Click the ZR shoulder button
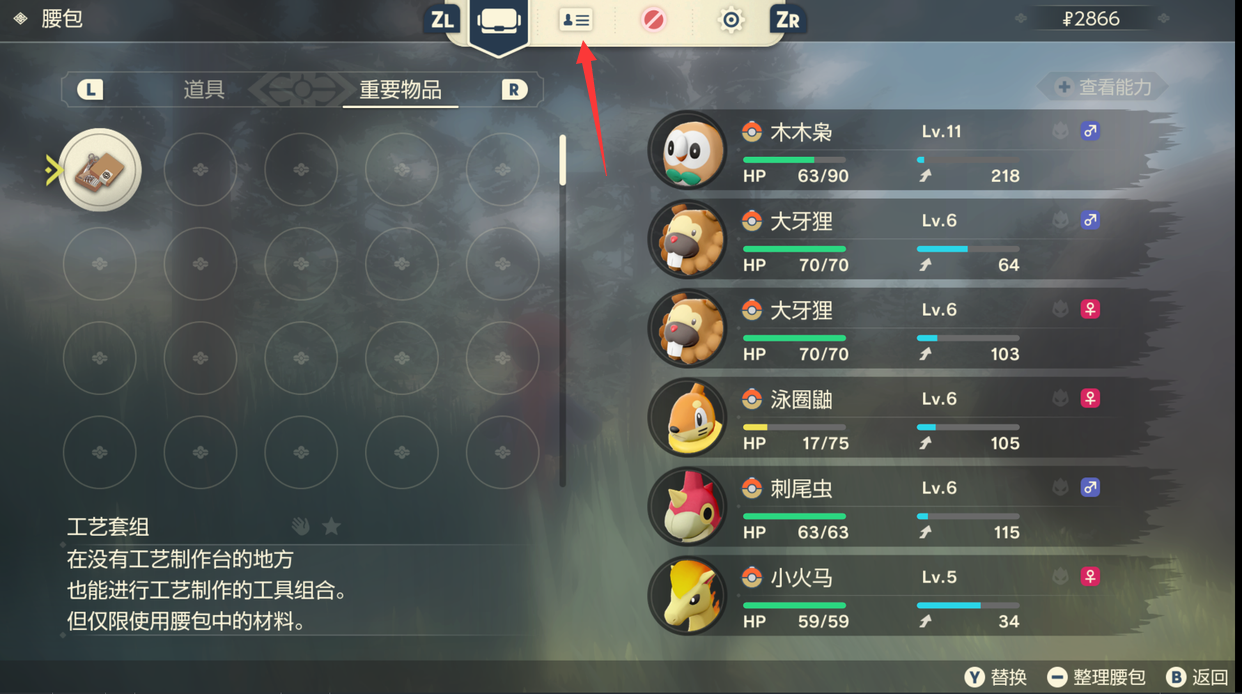This screenshot has width=1242, height=694. point(787,20)
